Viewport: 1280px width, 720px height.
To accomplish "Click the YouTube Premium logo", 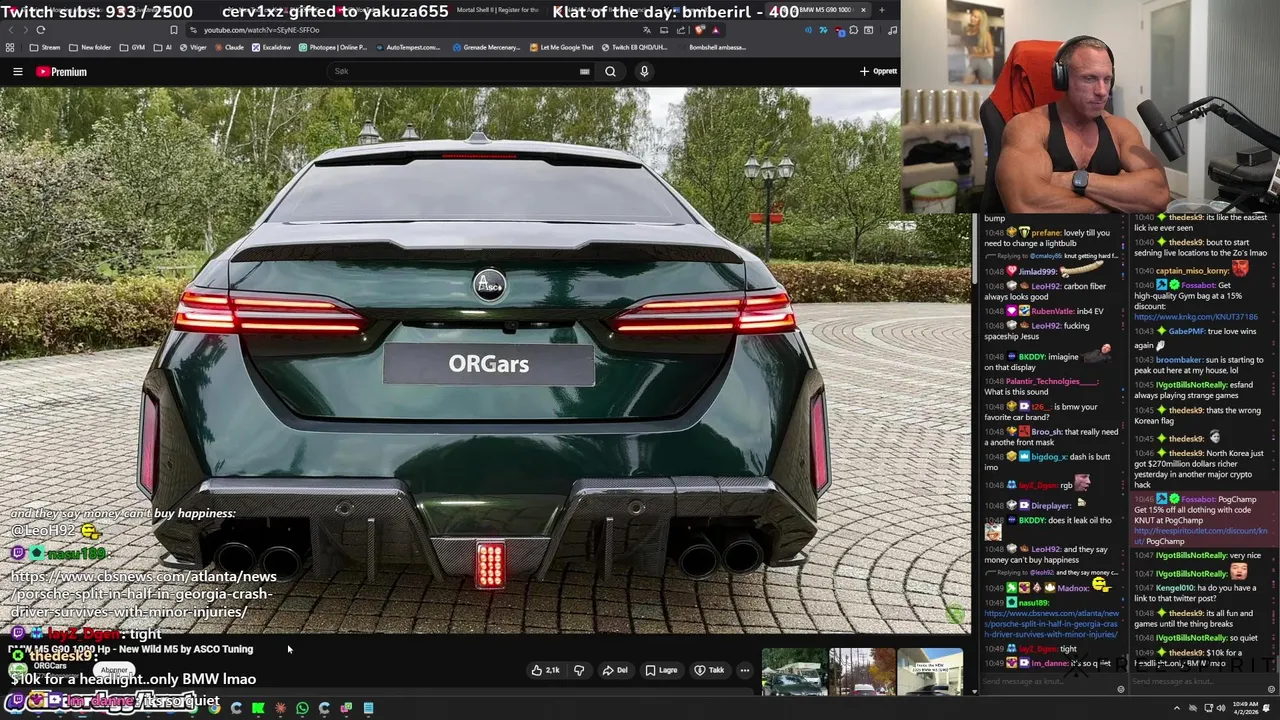I will 62,72.
